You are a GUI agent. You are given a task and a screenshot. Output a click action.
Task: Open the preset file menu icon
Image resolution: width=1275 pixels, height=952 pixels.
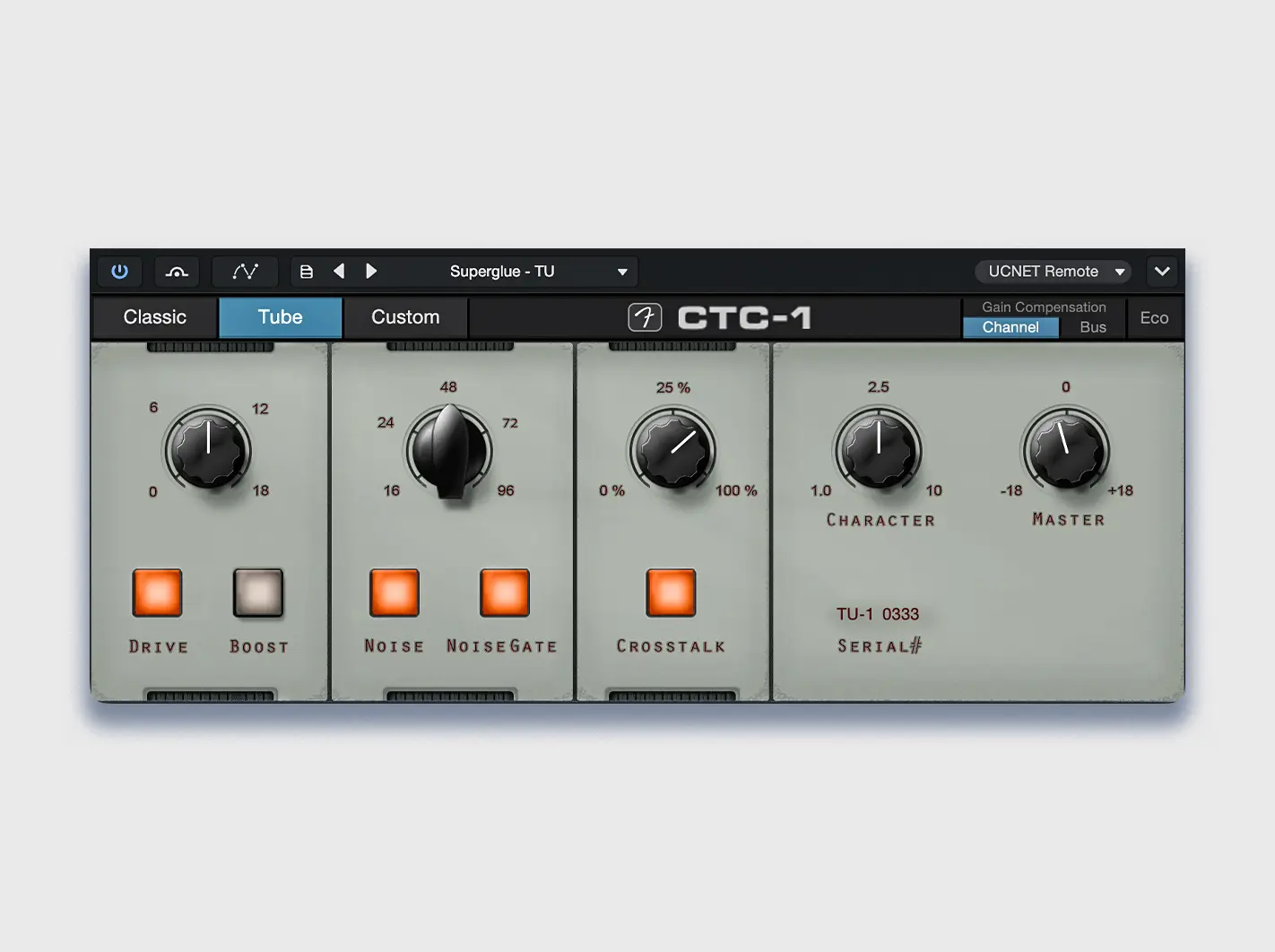coord(307,272)
